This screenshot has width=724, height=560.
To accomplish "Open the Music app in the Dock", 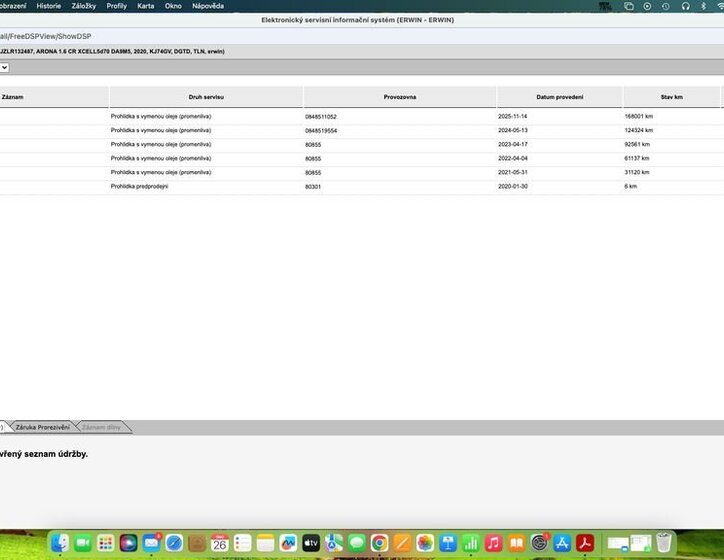I will pos(493,542).
